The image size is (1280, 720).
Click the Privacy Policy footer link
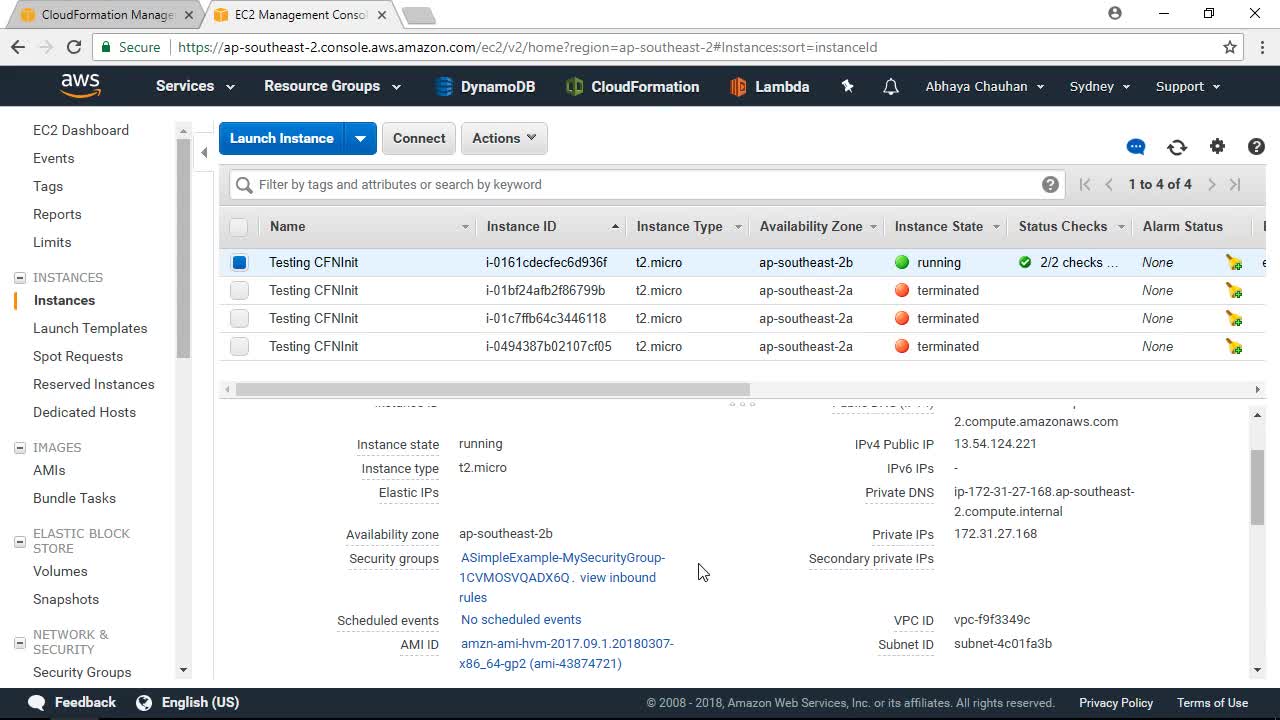tap(1116, 703)
